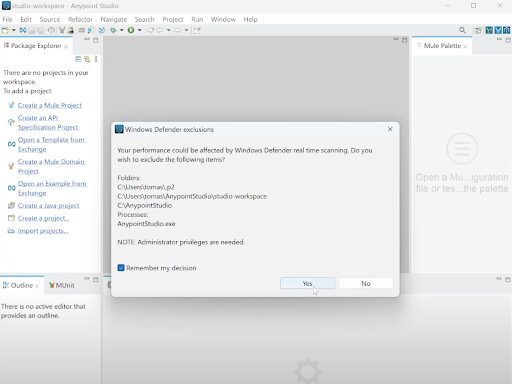Uncheck Remember my decision checkbox
This screenshot has width=512, height=384.
(121, 268)
